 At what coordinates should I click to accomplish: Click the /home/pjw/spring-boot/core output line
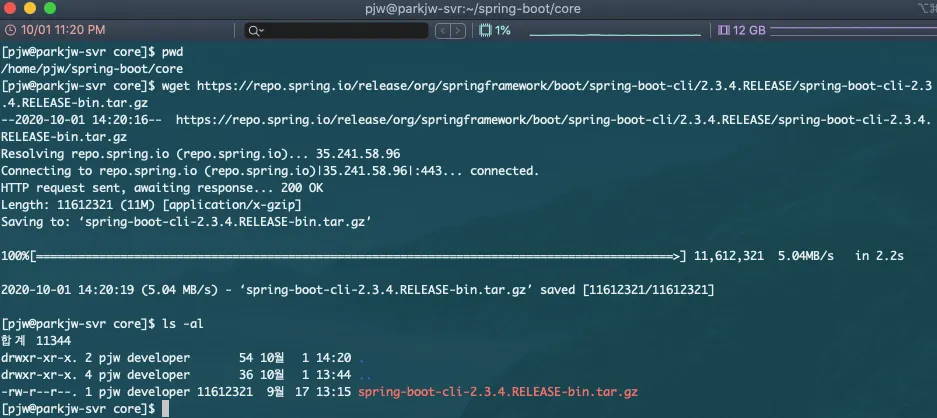pyautogui.click(x=92, y=69)
